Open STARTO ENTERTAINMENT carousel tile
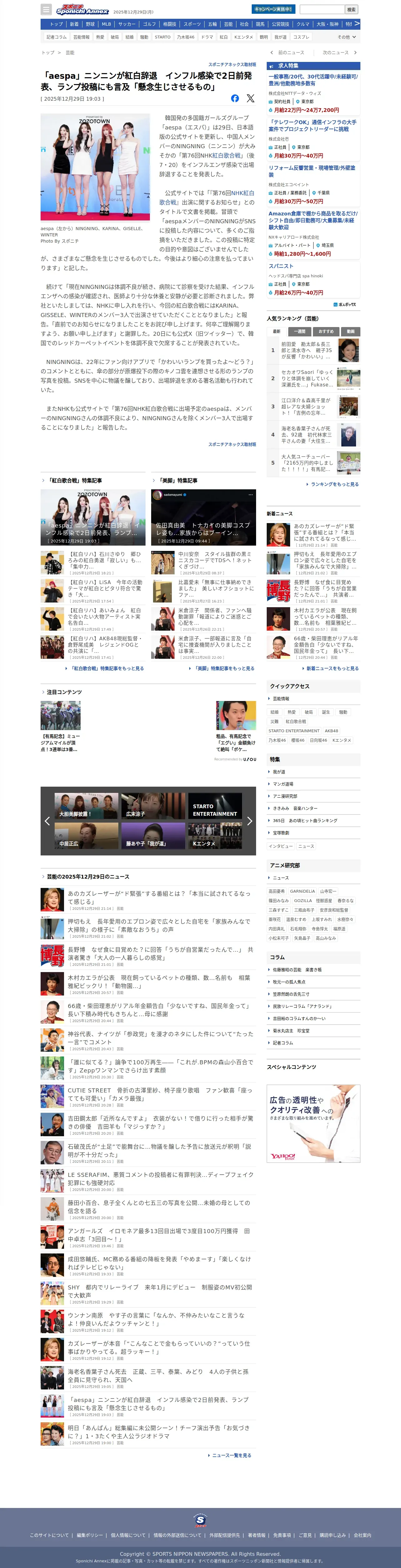 point(215,806)
